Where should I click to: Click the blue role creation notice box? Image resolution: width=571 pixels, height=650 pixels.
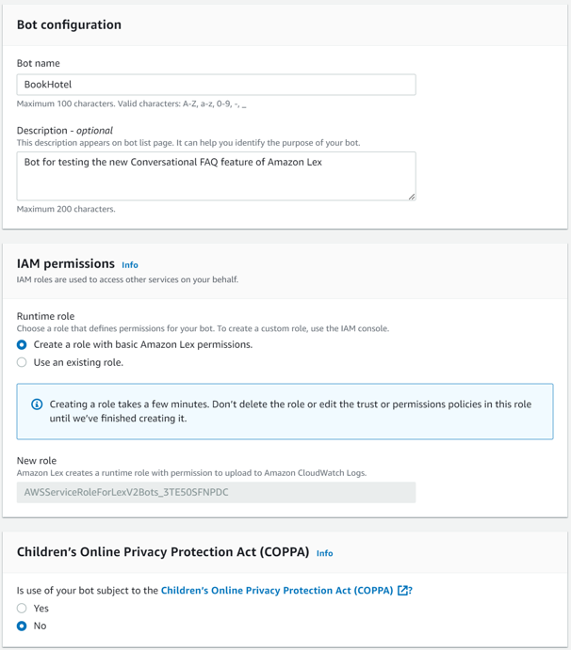[x=285, y=411]
